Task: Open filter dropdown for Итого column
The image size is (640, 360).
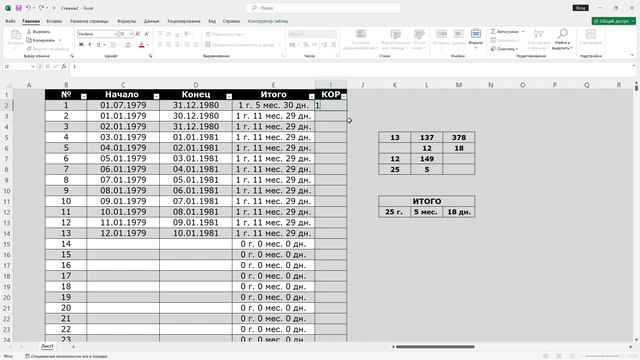Action: point(312,96)
